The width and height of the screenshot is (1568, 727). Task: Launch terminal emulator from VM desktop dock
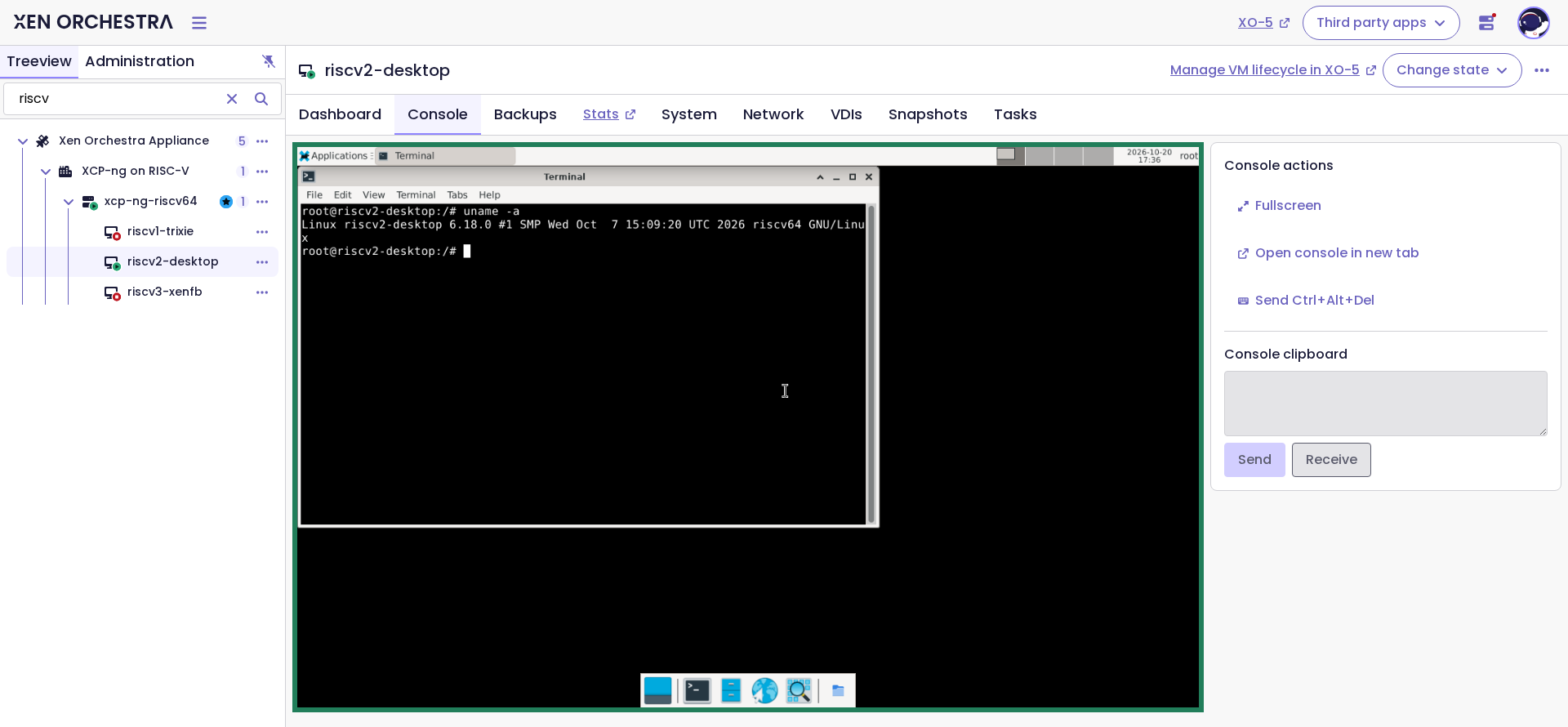point(697,691)
